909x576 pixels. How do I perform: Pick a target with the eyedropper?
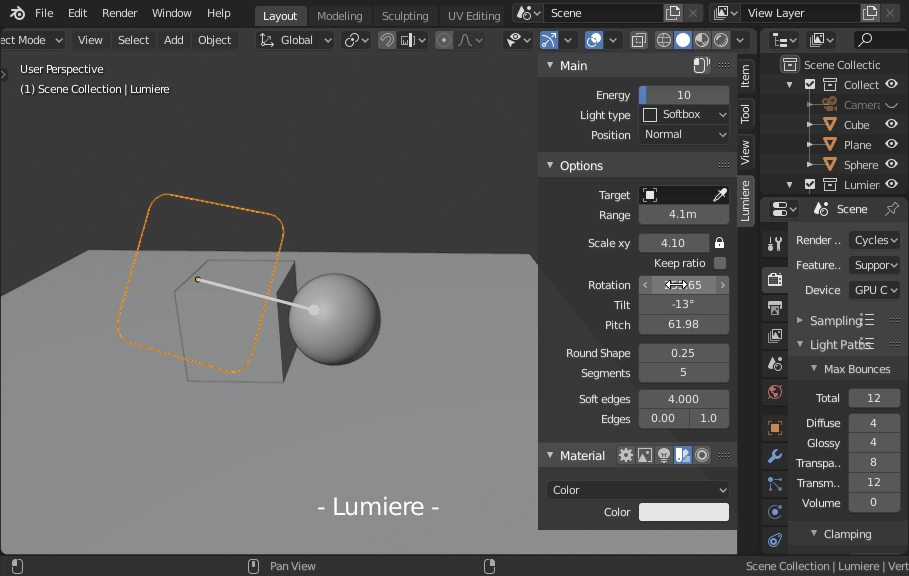(719, 195)
